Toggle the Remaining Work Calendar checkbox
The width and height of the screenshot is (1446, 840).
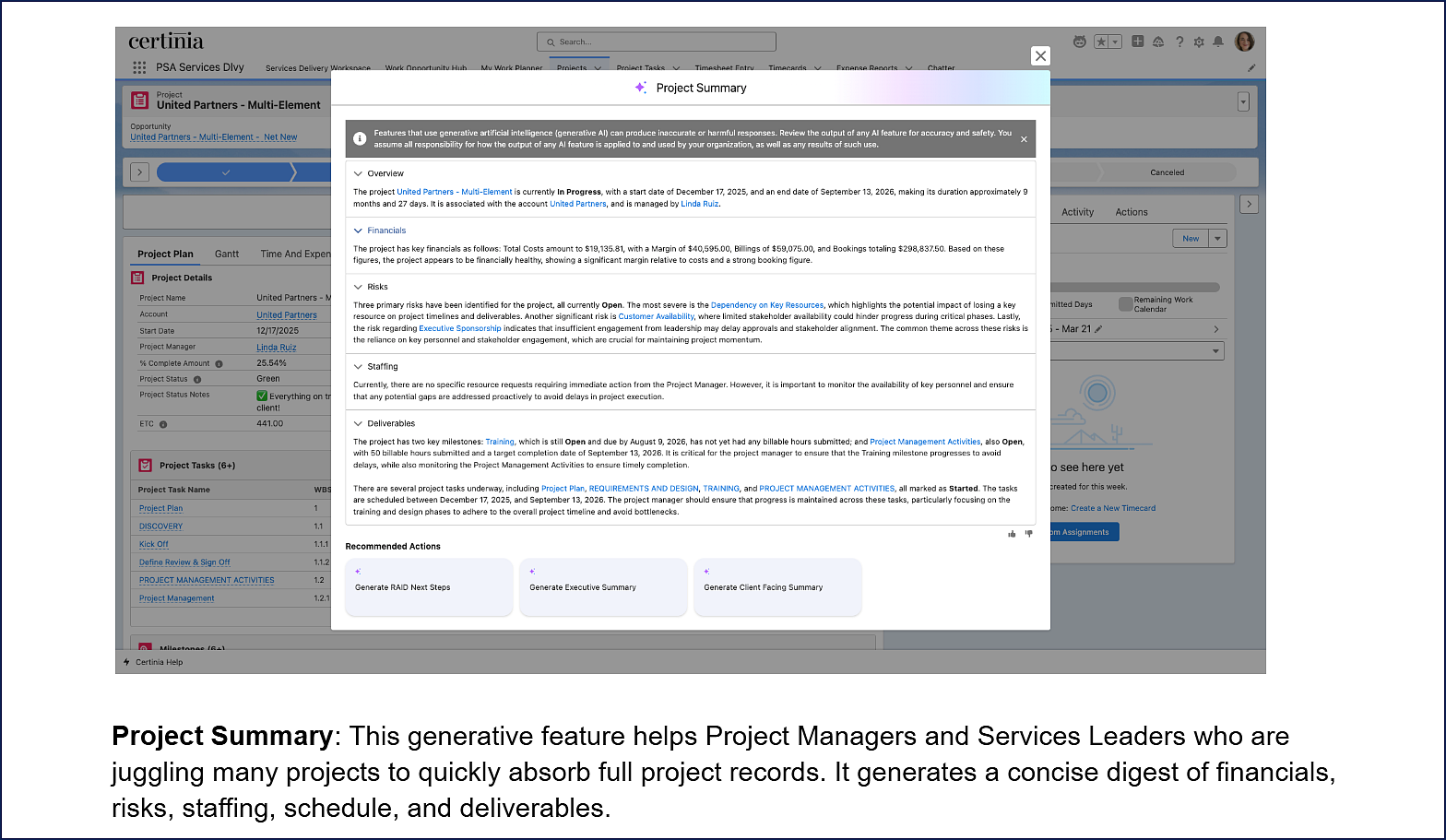(x=1125, y=304)
